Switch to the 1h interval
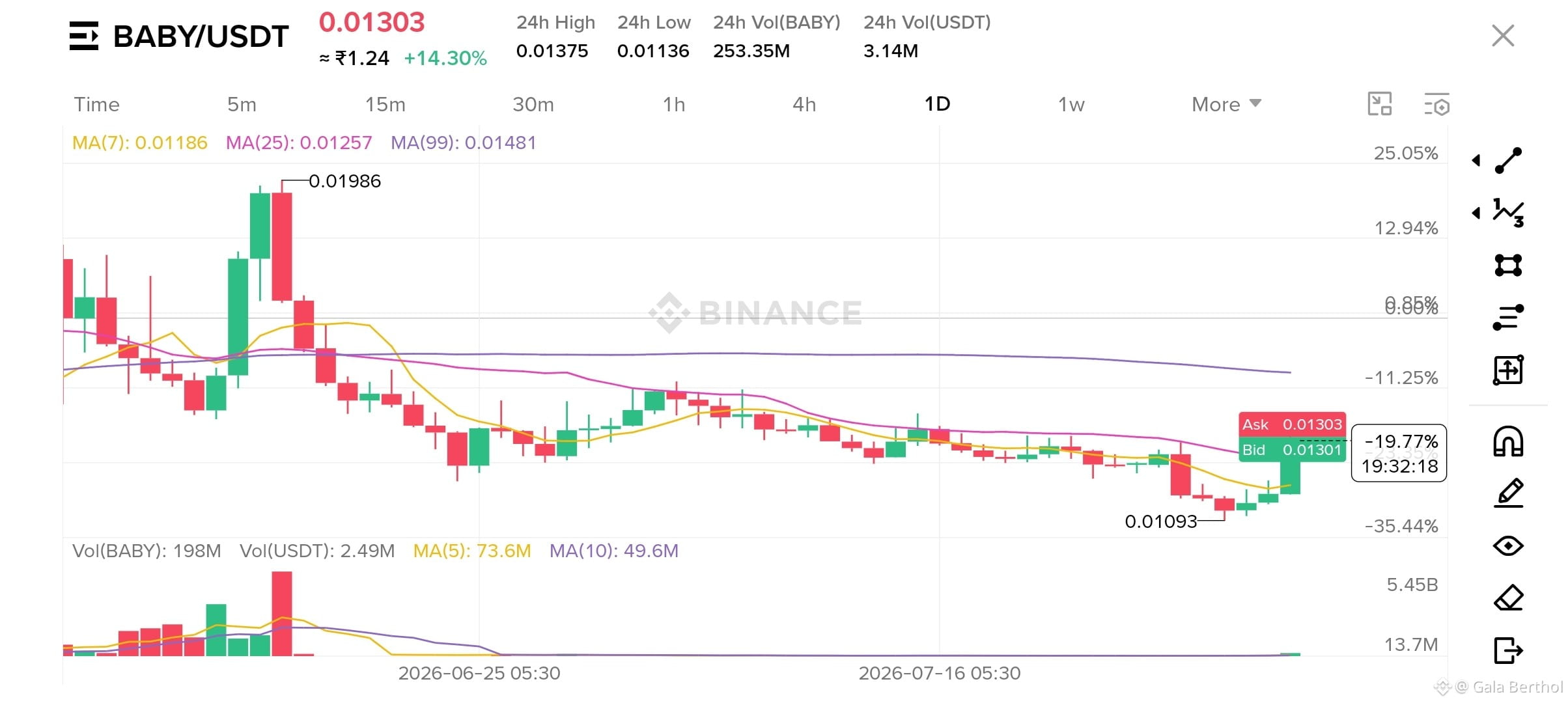Screen dimensions: 1568x703 [x=674, y=104]
